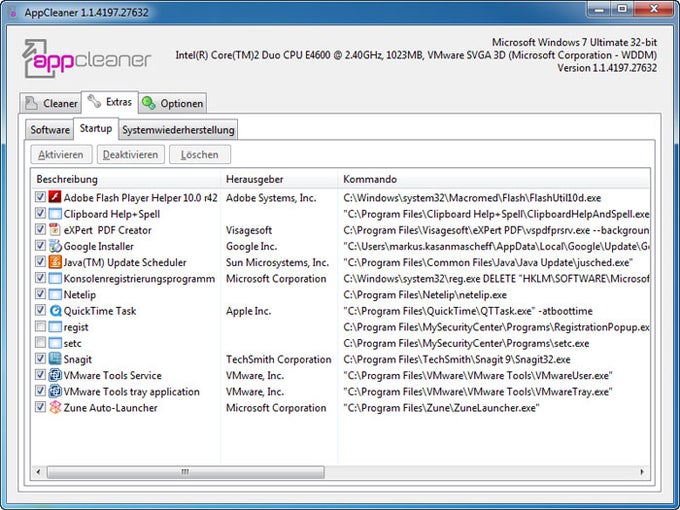Image resolution: width=680 pixels, height=510 pixels.
Task: Uncheck Adobe Flash Player Helper startup entry
Action: [x=40, y=197]
